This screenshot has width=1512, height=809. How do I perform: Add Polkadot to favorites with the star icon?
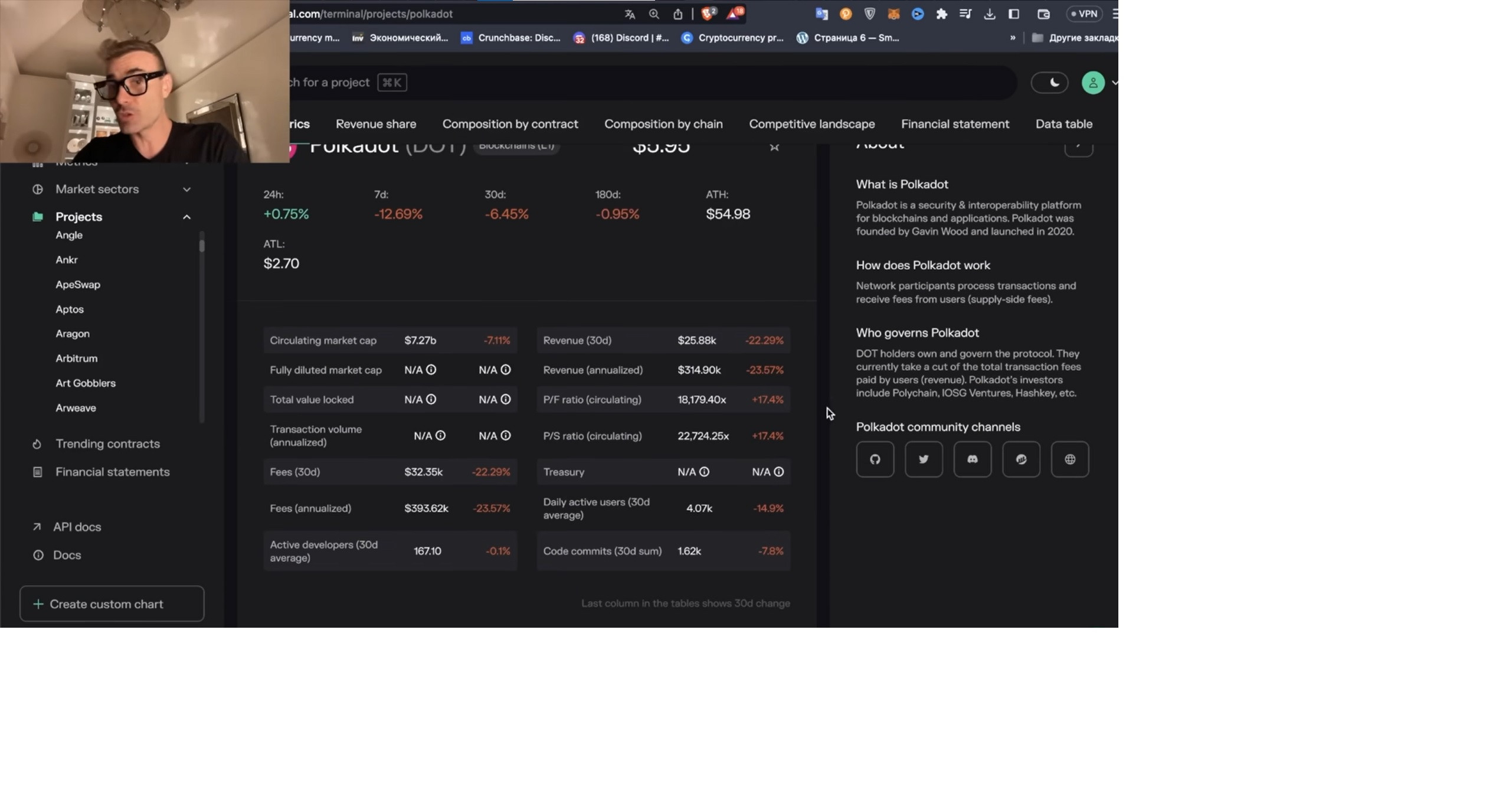(x=774, y=147)
